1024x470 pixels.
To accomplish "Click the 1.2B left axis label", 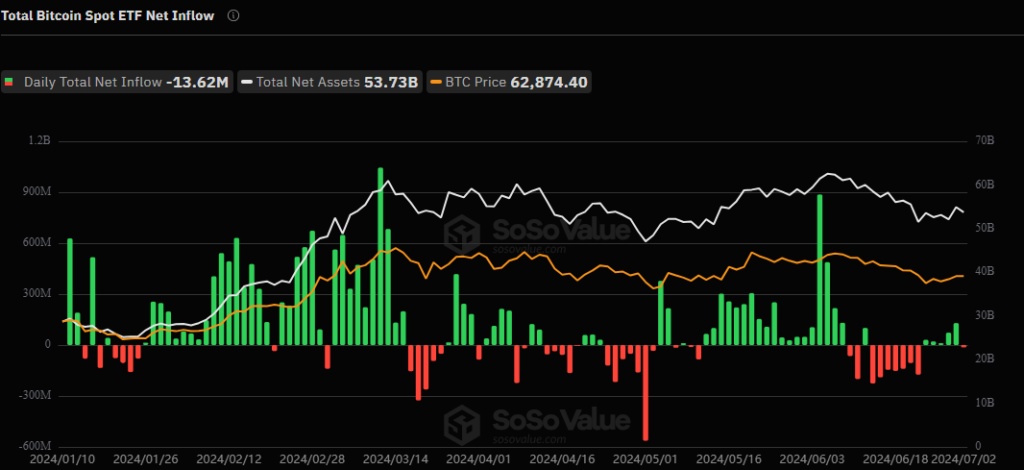I will point(40,141).
